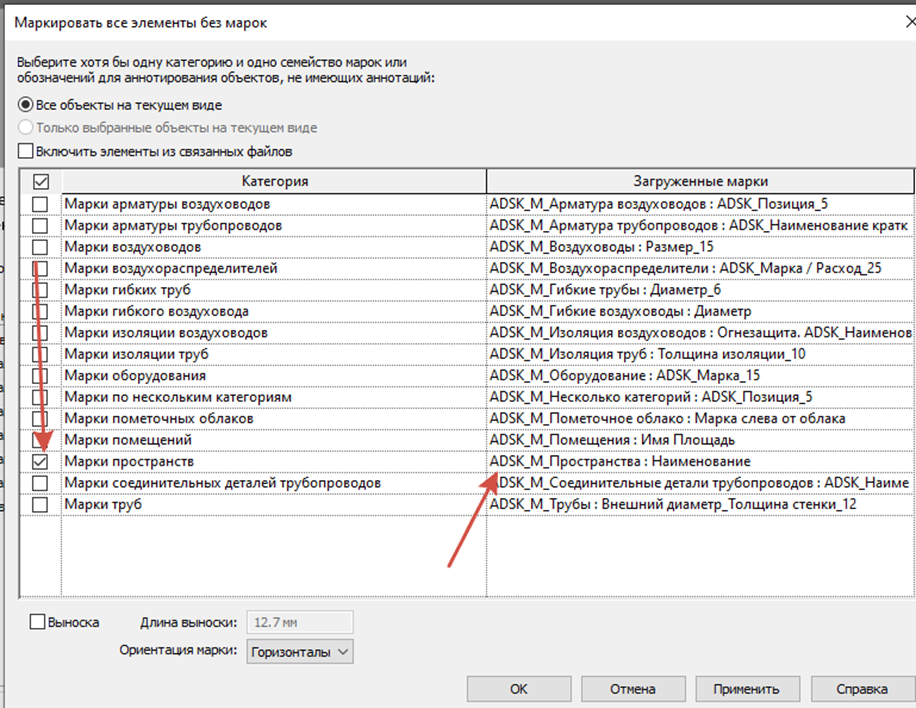This screenshot has height=708, width=916.
Task: Check the 'Марки соединительных деталей трубопроводов' checkbox
Action: (40, 483)
